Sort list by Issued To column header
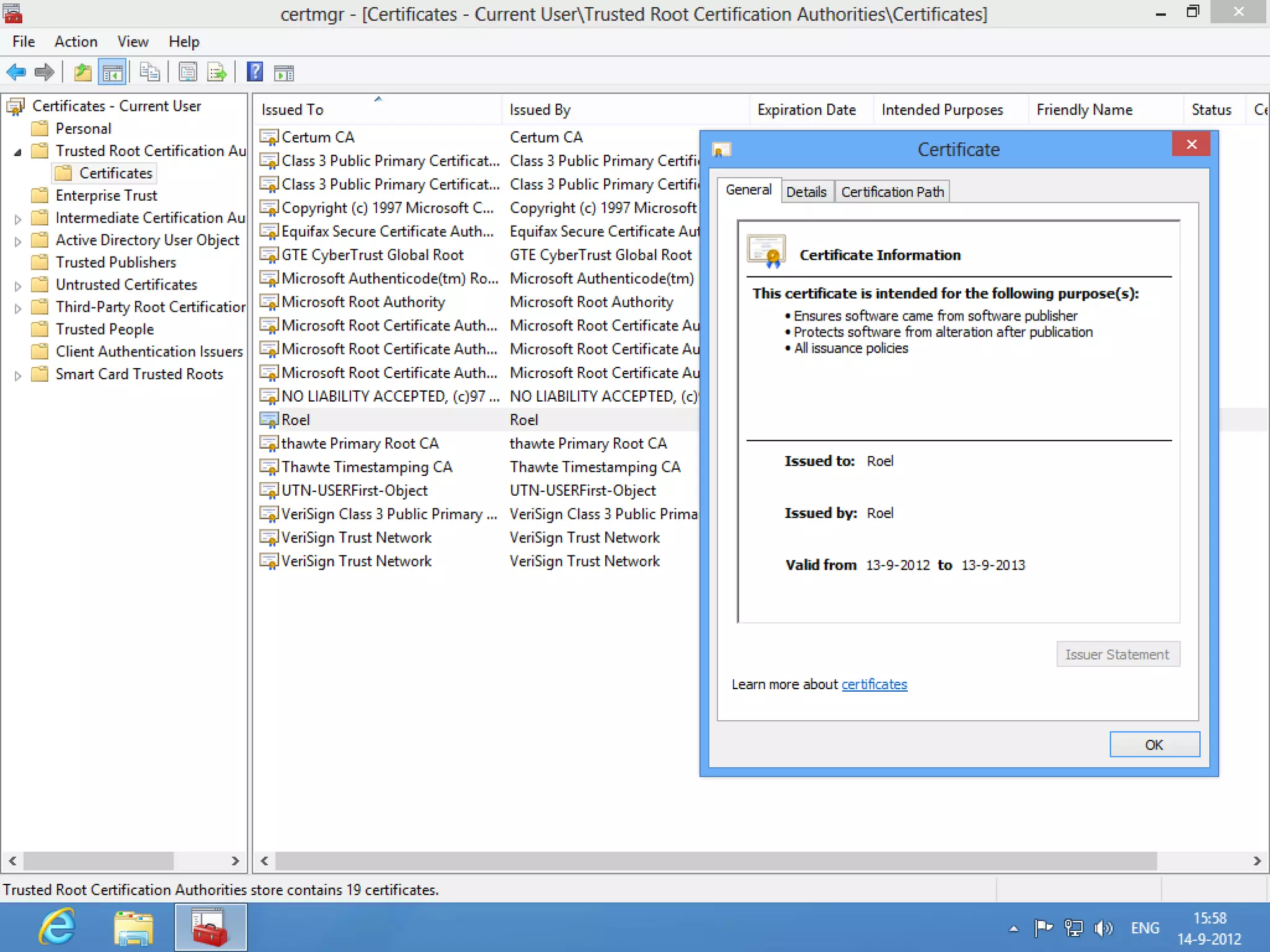1270x952 pixels. 292,110
